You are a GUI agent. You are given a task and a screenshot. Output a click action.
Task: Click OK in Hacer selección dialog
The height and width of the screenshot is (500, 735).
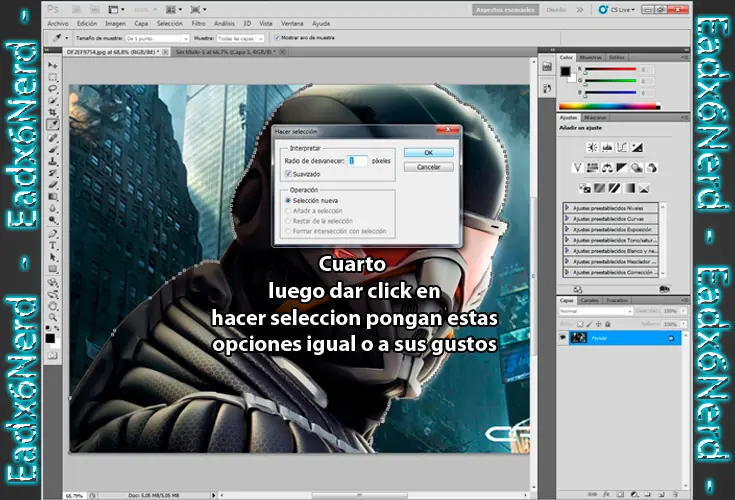[x=428, y=153]
